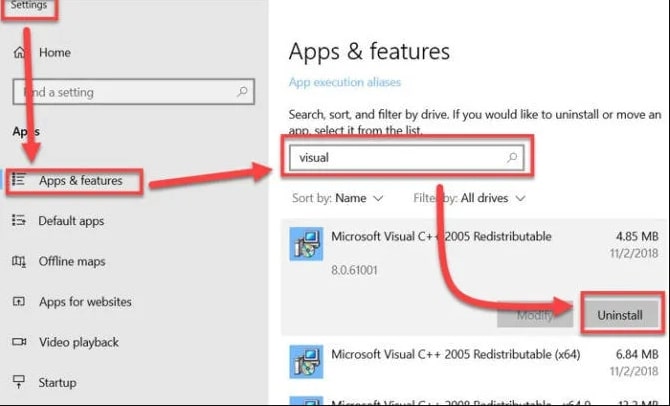Click the 6.84 MB size value

point(637,354)
